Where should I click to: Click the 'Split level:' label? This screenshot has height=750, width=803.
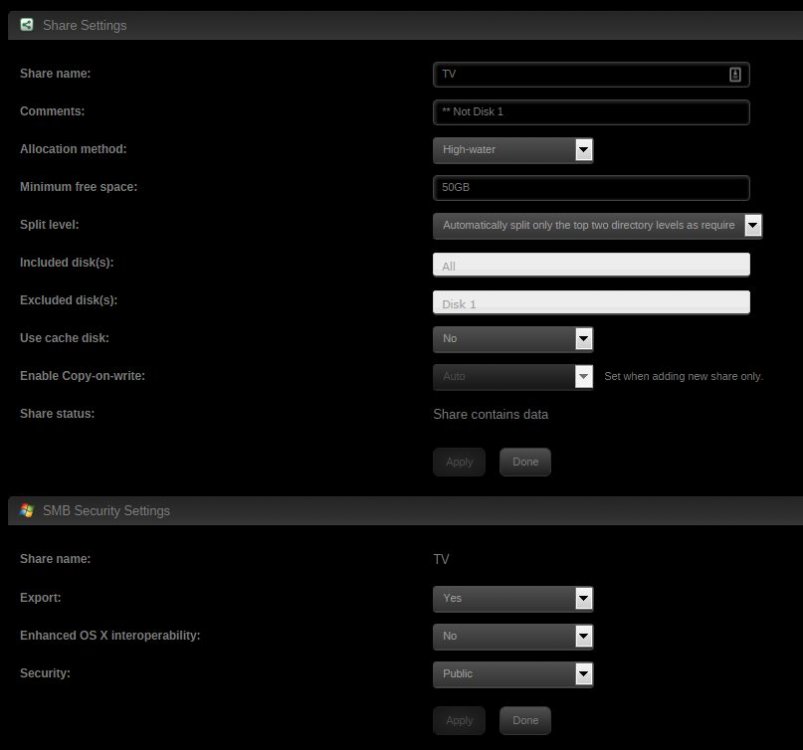[49, 225]
